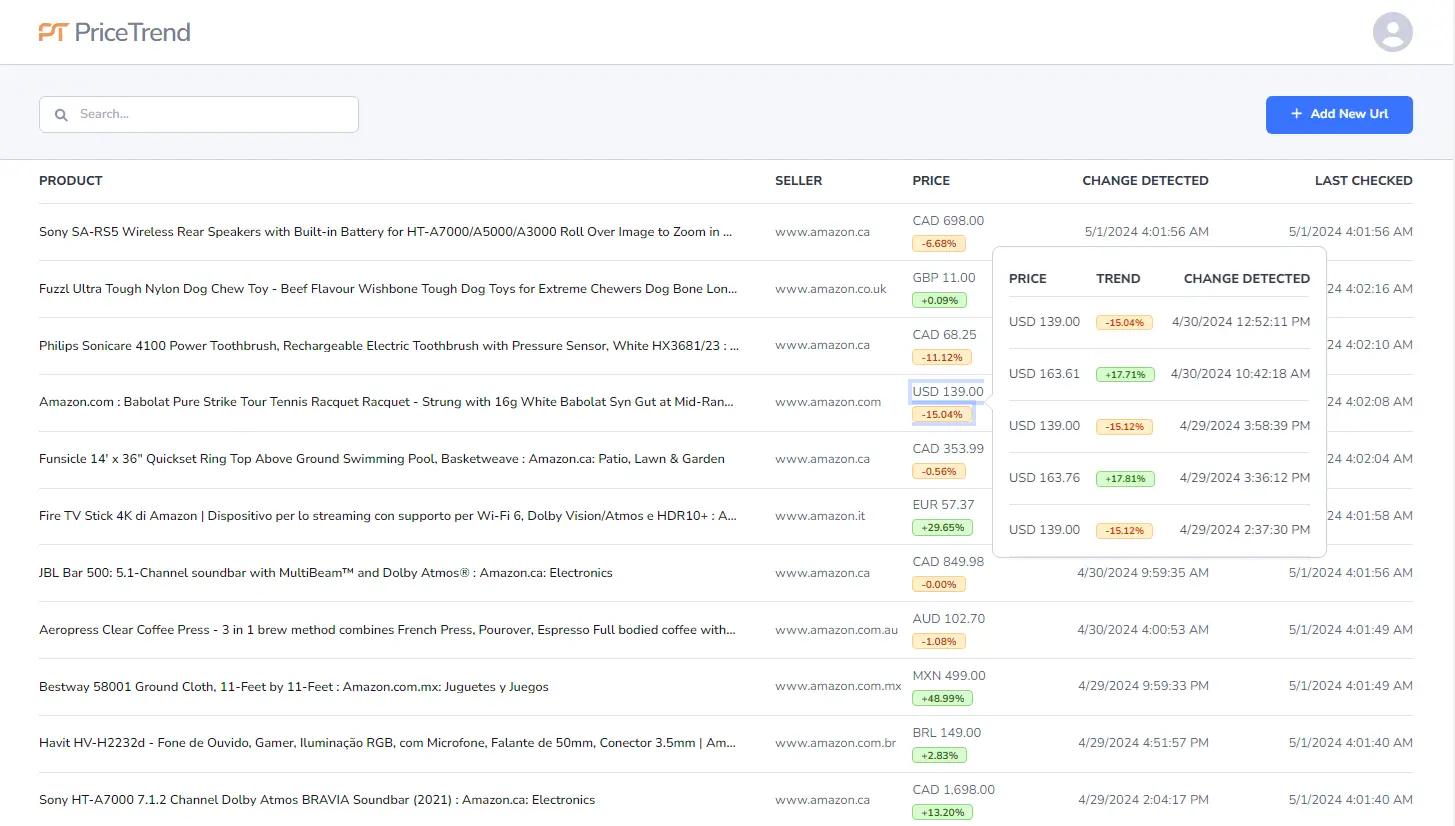Click the -0.56% trend badge
Image resolution: width=1455 pixels, height=826 pixels.
click(939, 471)
